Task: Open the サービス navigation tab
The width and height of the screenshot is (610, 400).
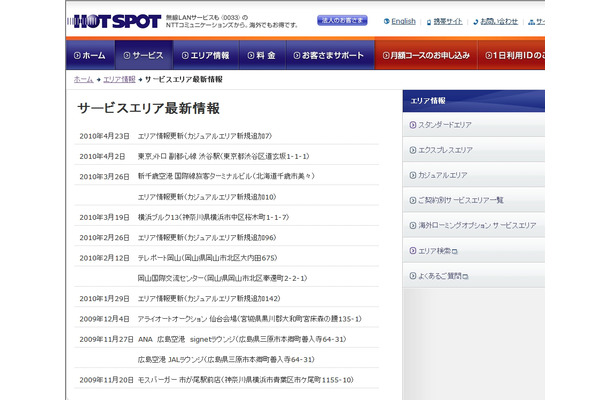Action: tap(144, 55)
